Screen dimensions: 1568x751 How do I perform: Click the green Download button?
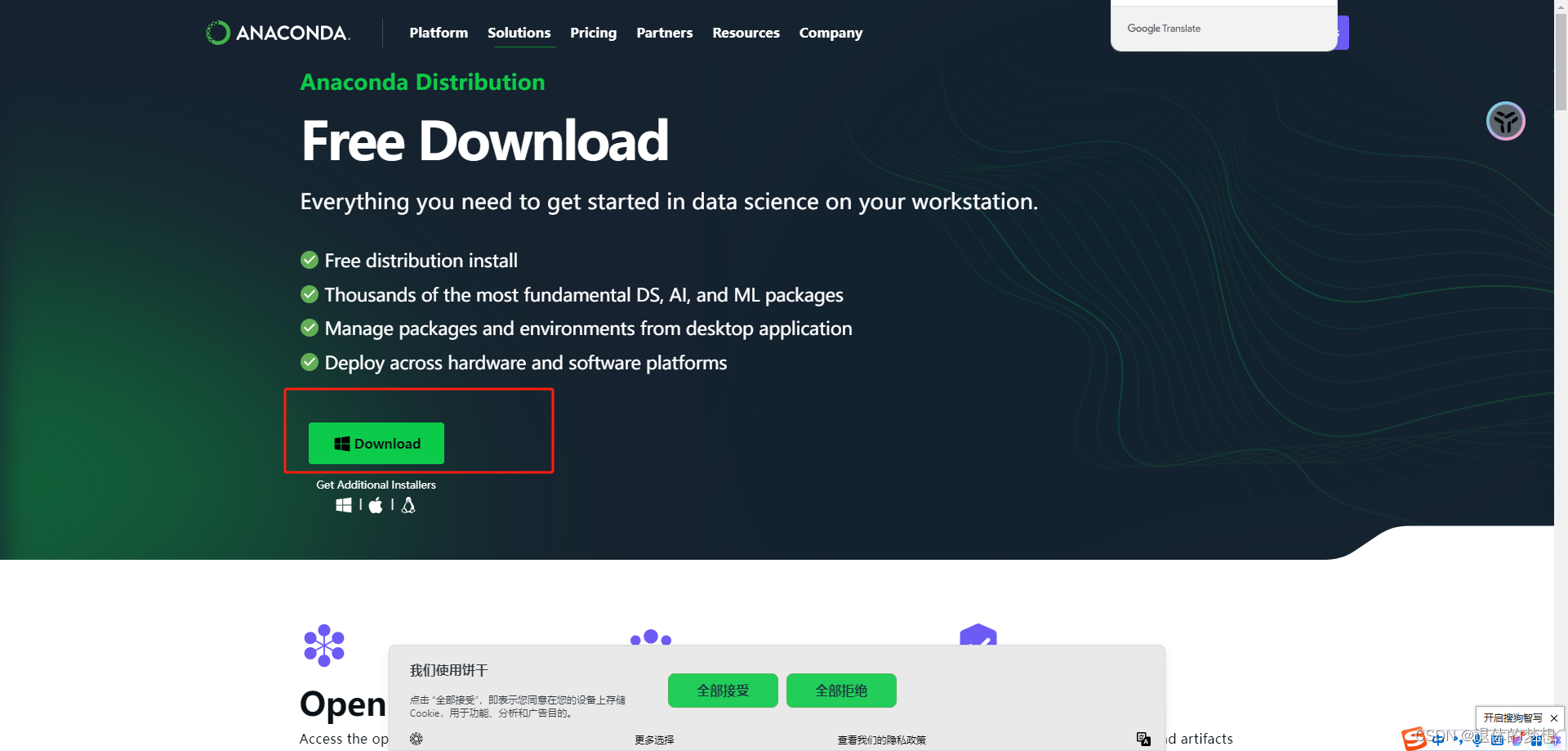pyautogui.click(x=376, y=443)
